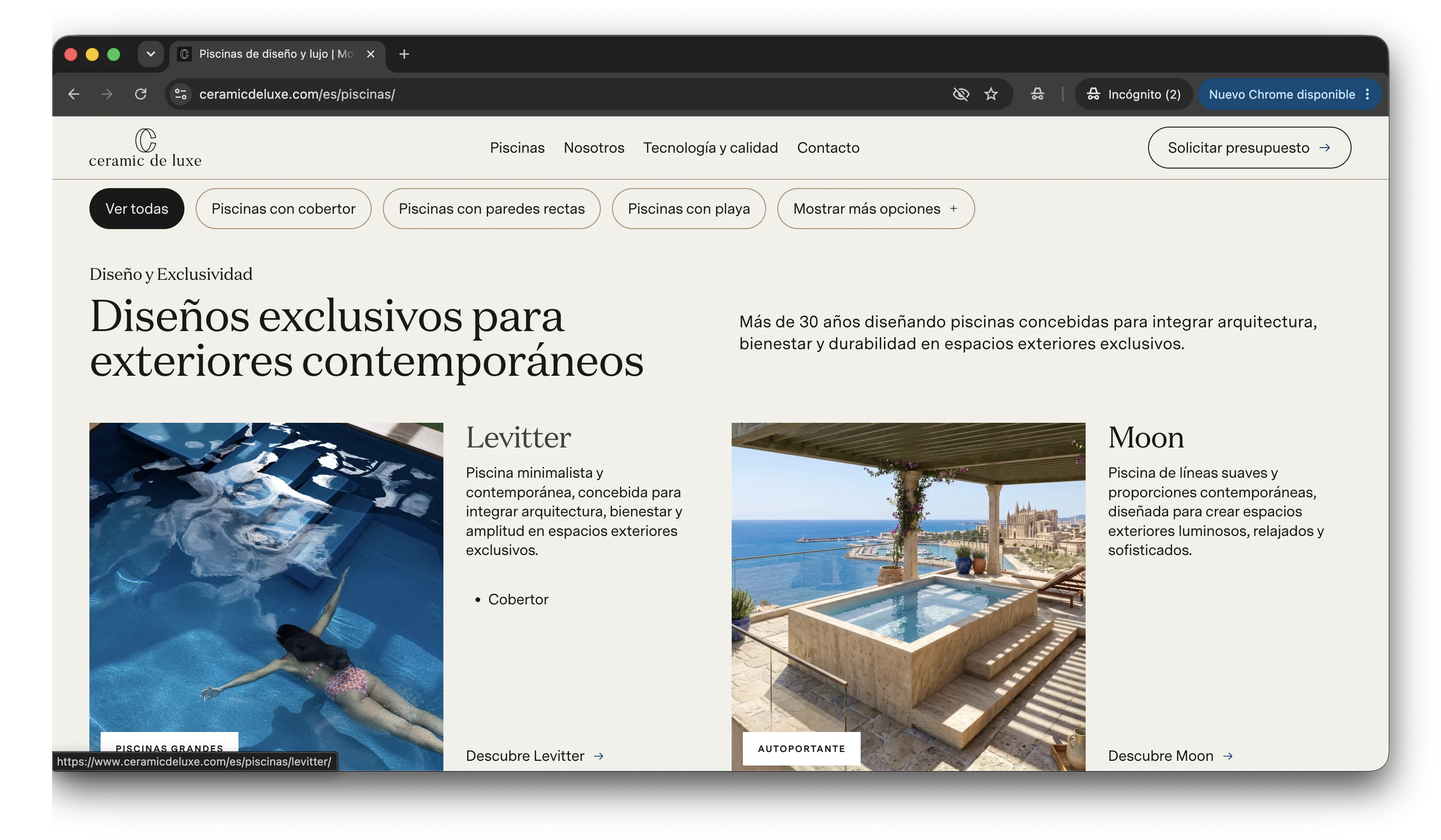The height and width of the screenshot is (840, 1441).
Task: Open the Levitter pool photo
Action: [x=266, y=596]
